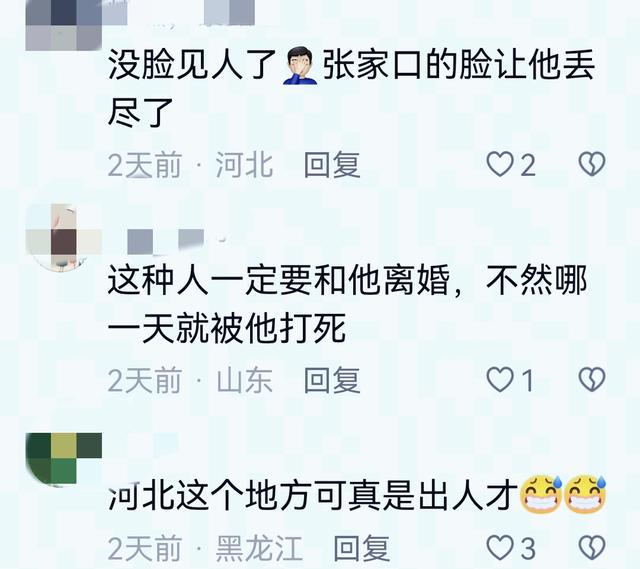Viewport: 640px width, 569px height.
Task: Tap broken heart on the 山东 comment
Action: click(592, 380)
